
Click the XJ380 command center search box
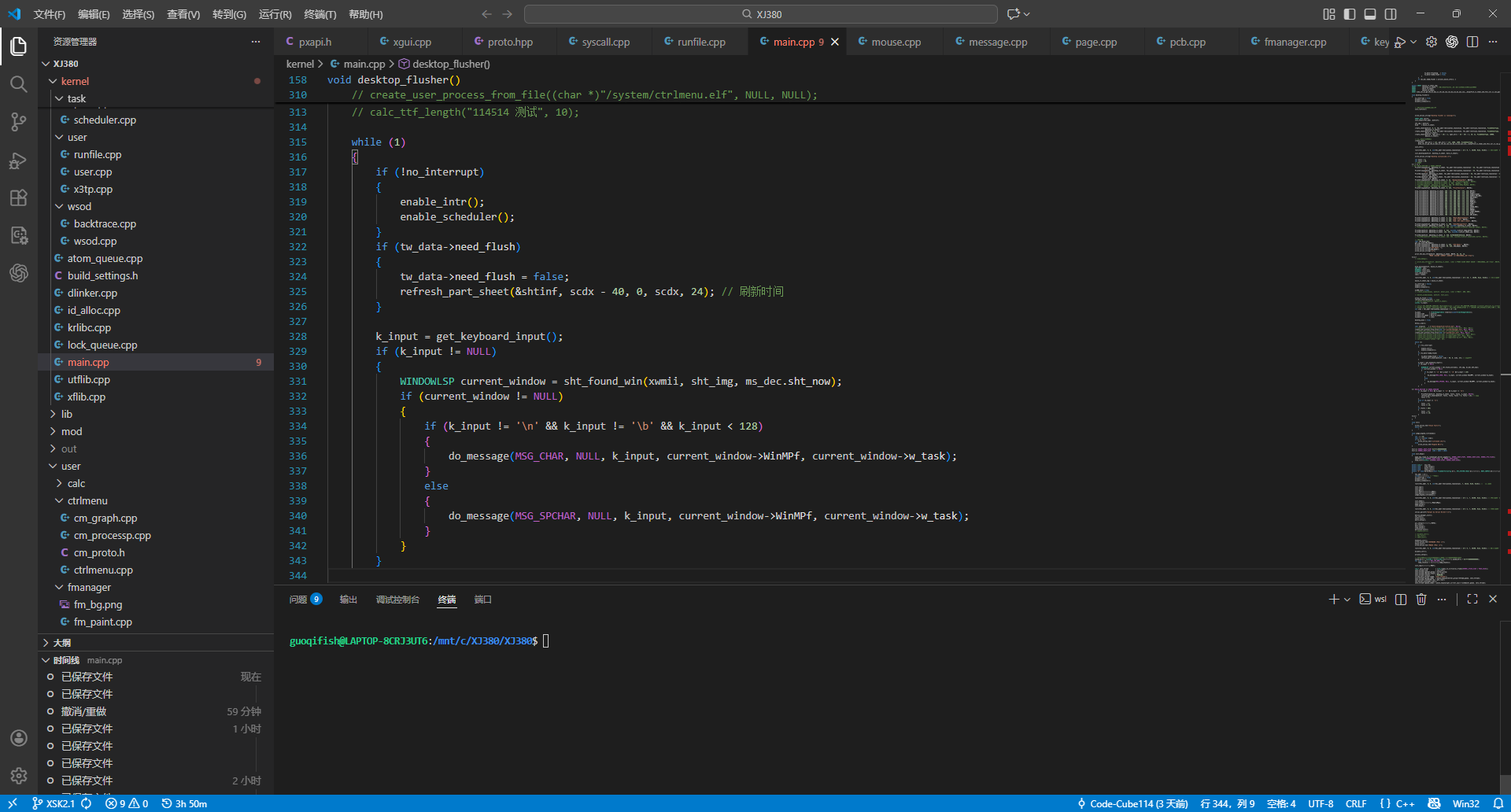pos(761,14)
